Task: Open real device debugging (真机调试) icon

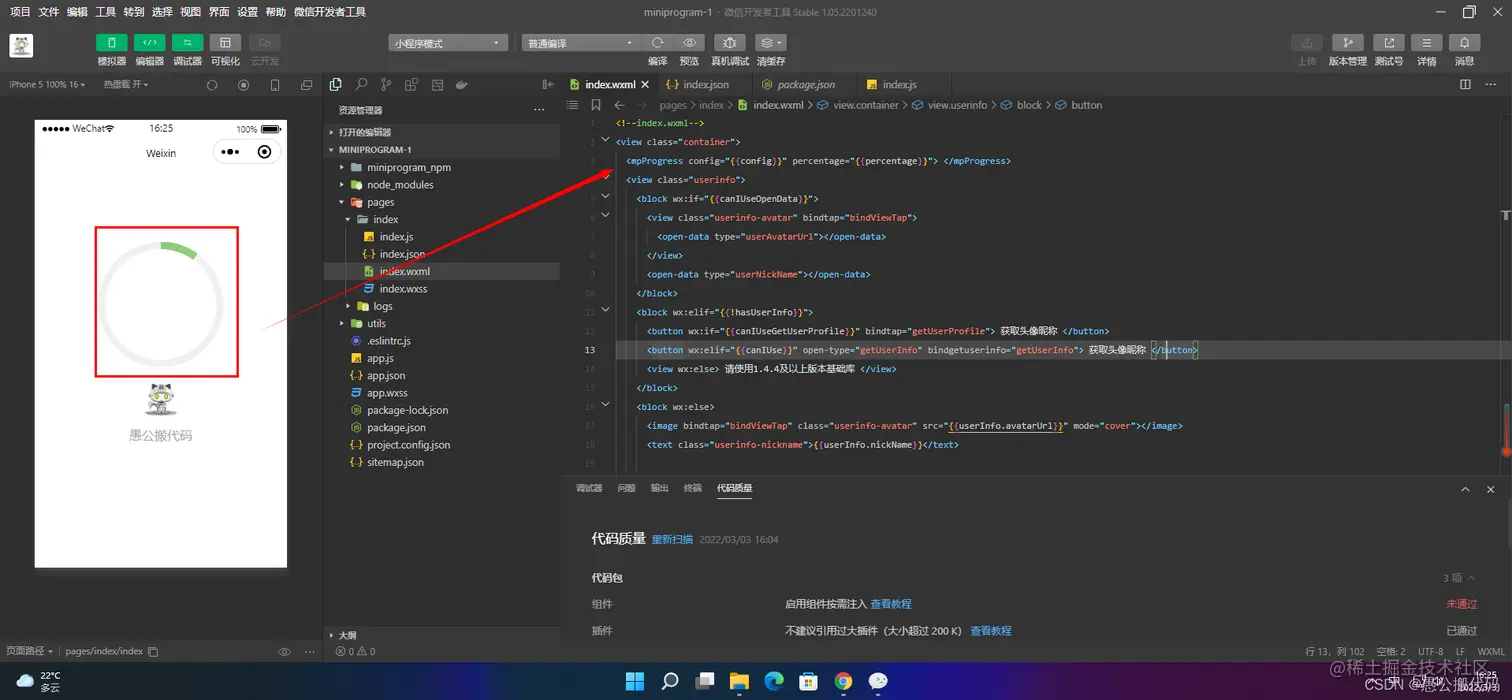Action: point(729,43)
